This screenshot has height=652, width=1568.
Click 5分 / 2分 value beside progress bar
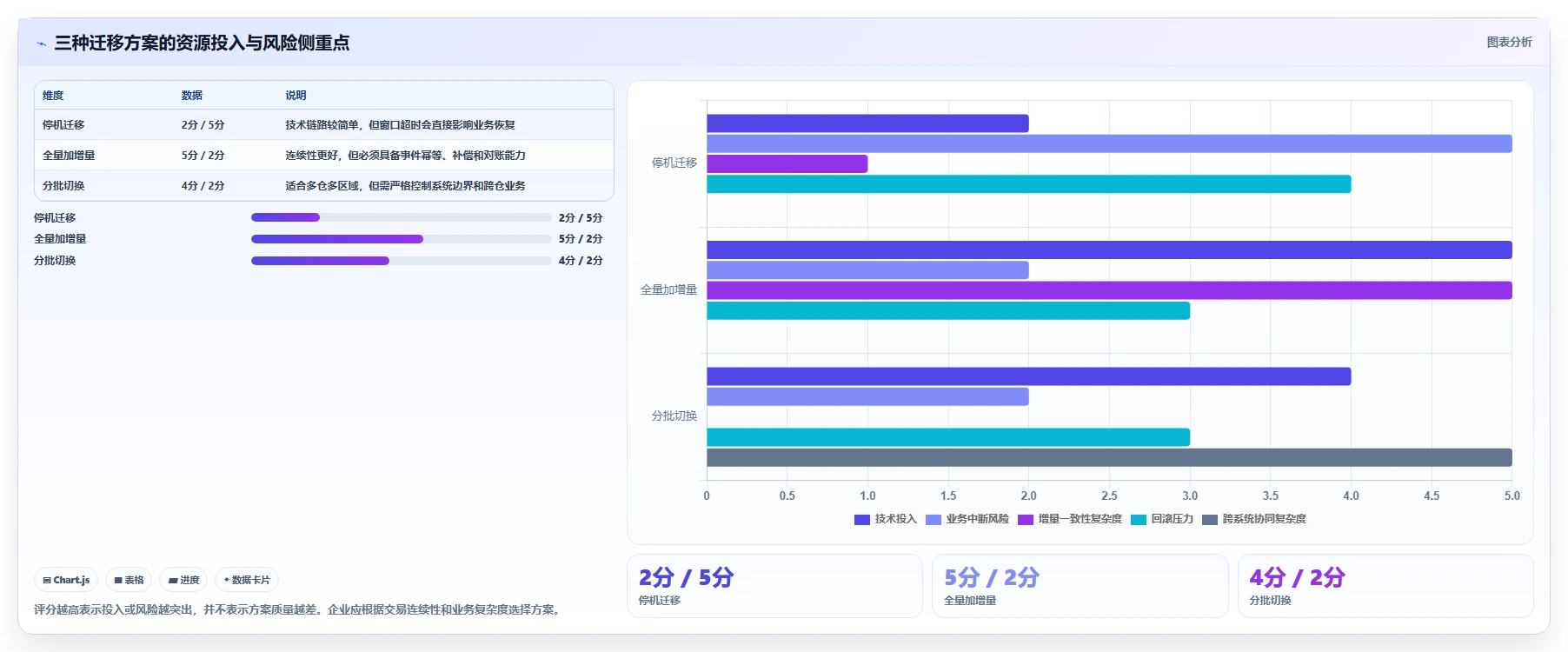pos(581,239)
